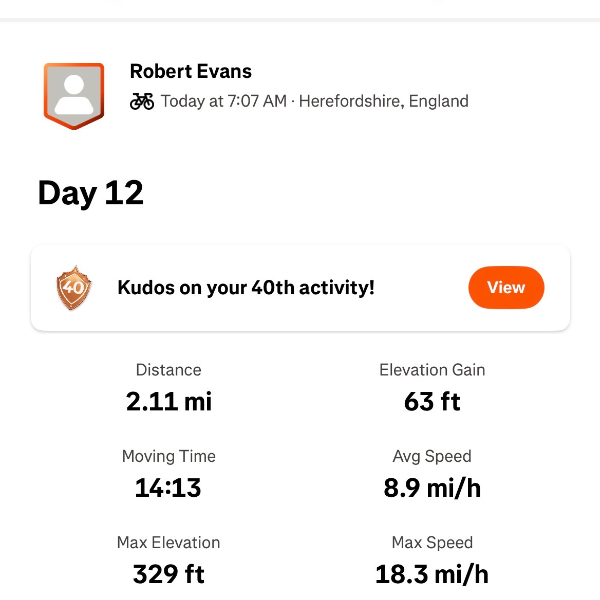
Task: Select the Avg Speed 8.9 mi/h value
Action: click(x=432, y=488)
